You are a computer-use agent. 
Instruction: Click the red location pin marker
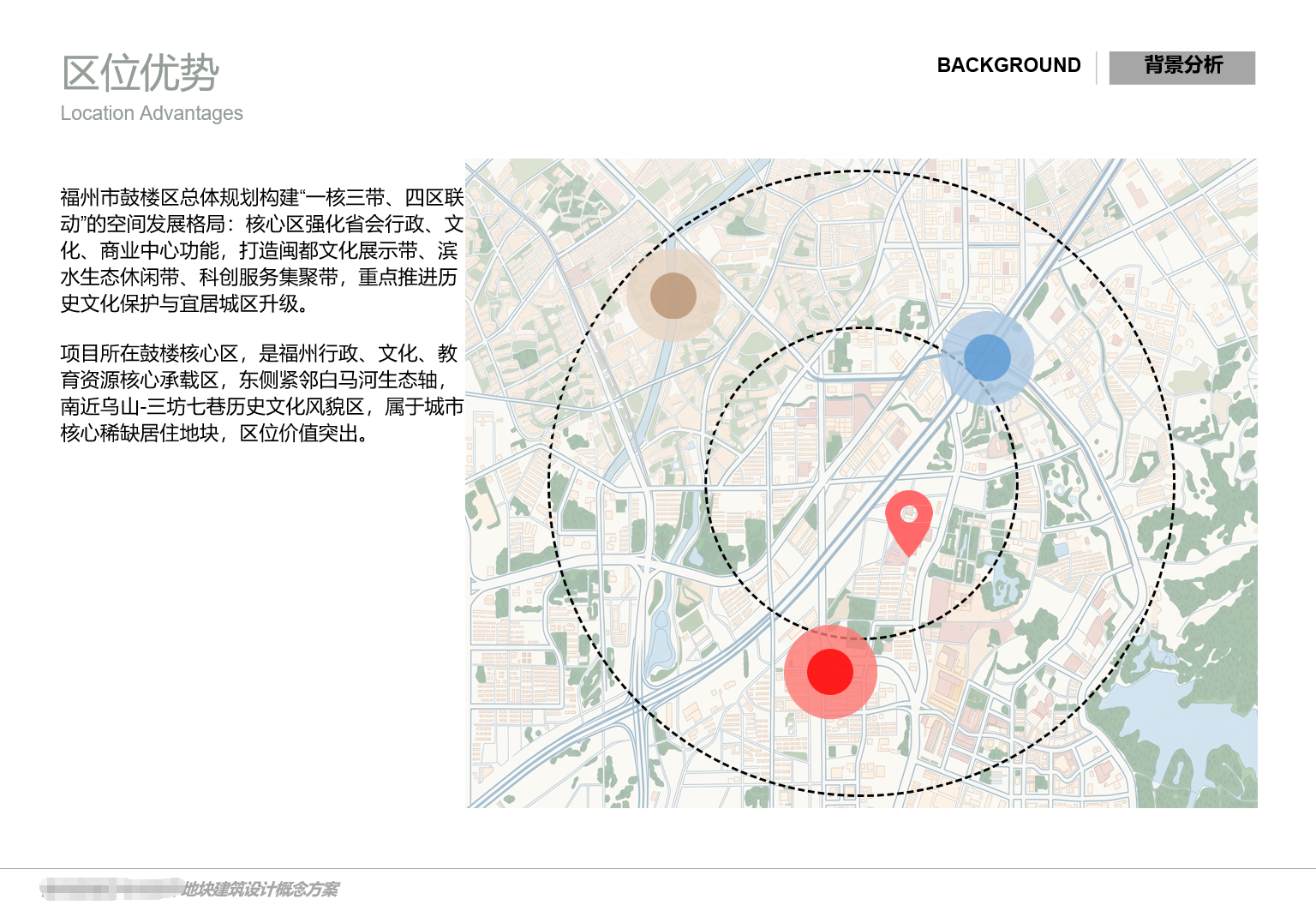[908, 521]
